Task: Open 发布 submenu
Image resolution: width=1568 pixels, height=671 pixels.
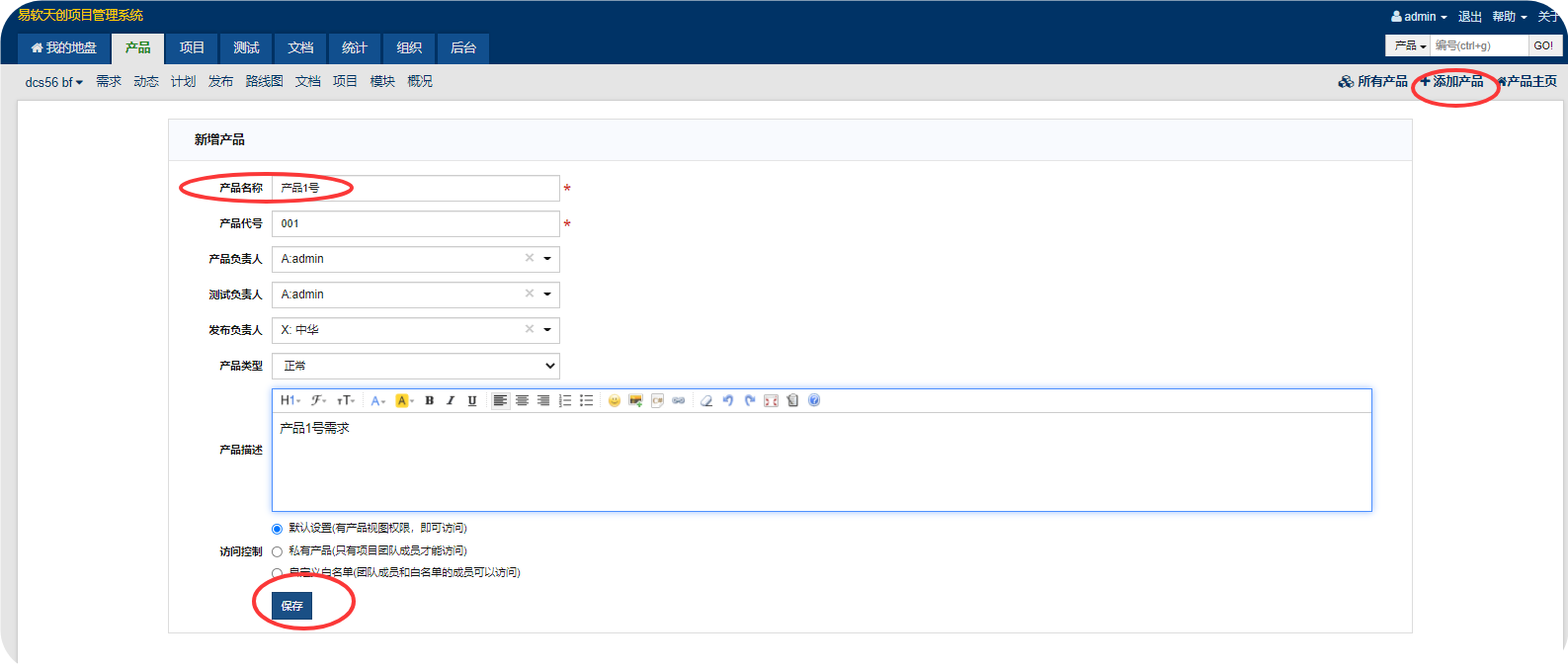Action: (221, 81)
